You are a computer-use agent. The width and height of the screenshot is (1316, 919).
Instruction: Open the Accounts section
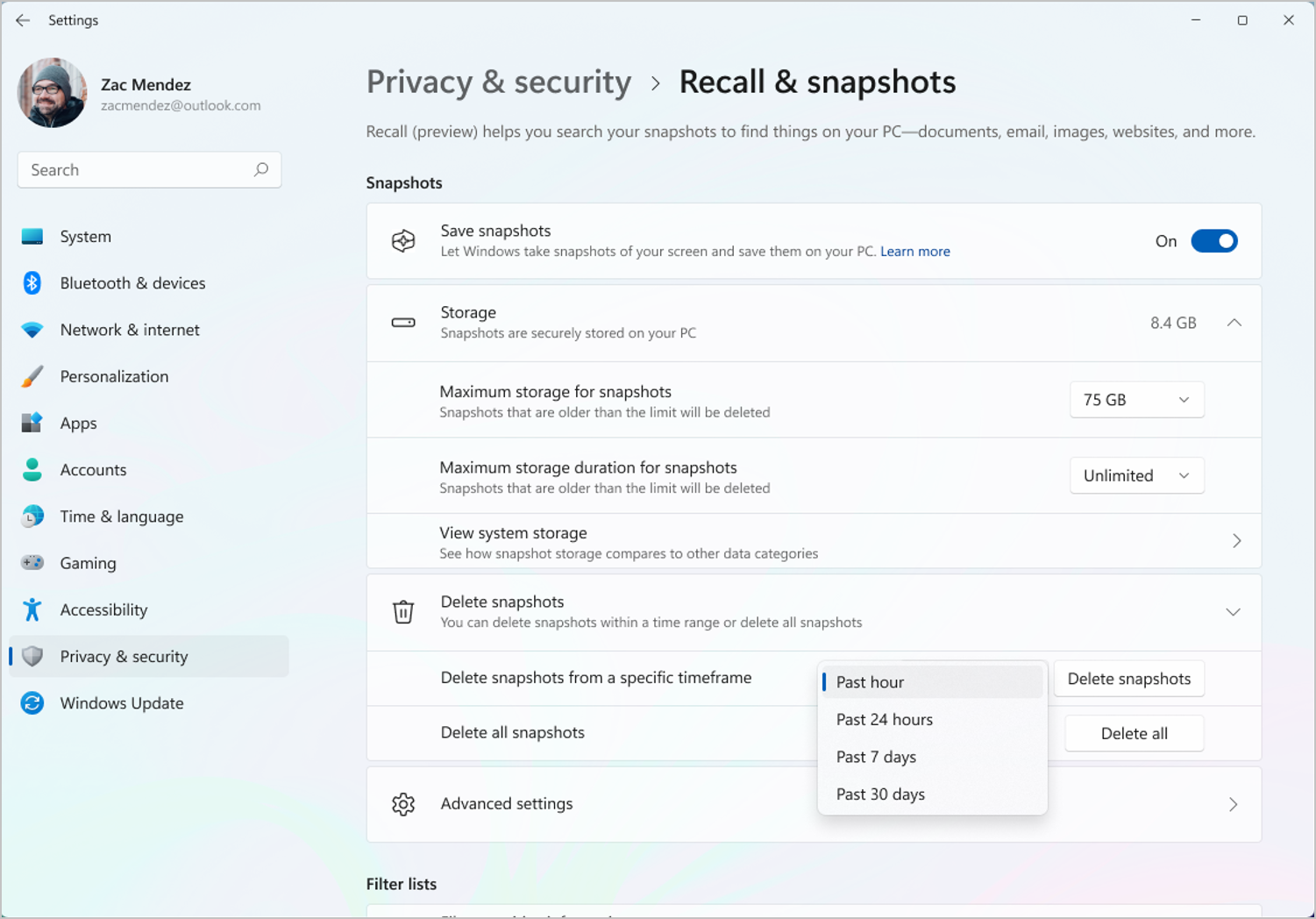pyautogui.click(x=93, y=469)
